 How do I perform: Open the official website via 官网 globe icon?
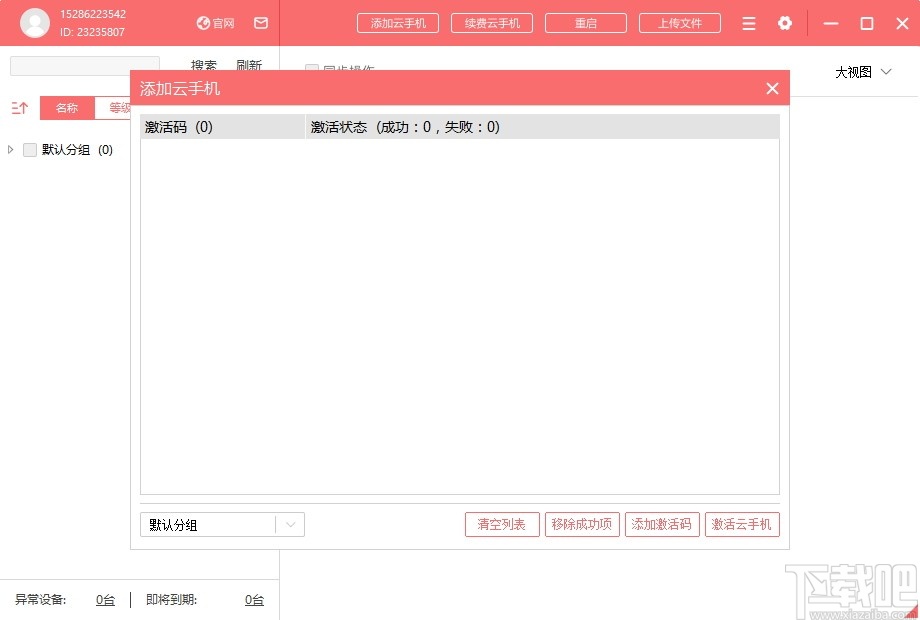tap(213, 22)
